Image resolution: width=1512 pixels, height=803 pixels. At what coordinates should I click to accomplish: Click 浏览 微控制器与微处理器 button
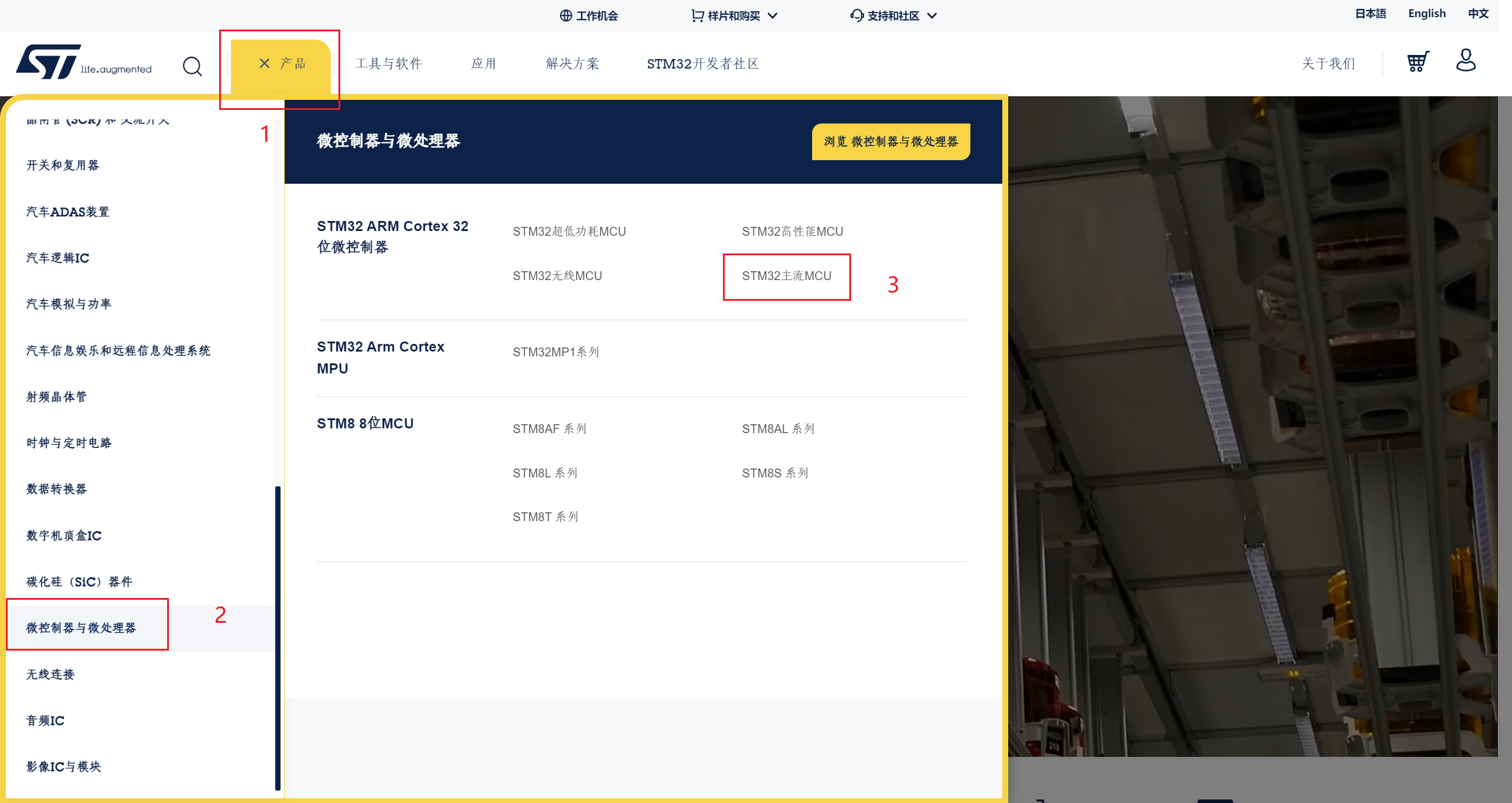click(890, 141)
